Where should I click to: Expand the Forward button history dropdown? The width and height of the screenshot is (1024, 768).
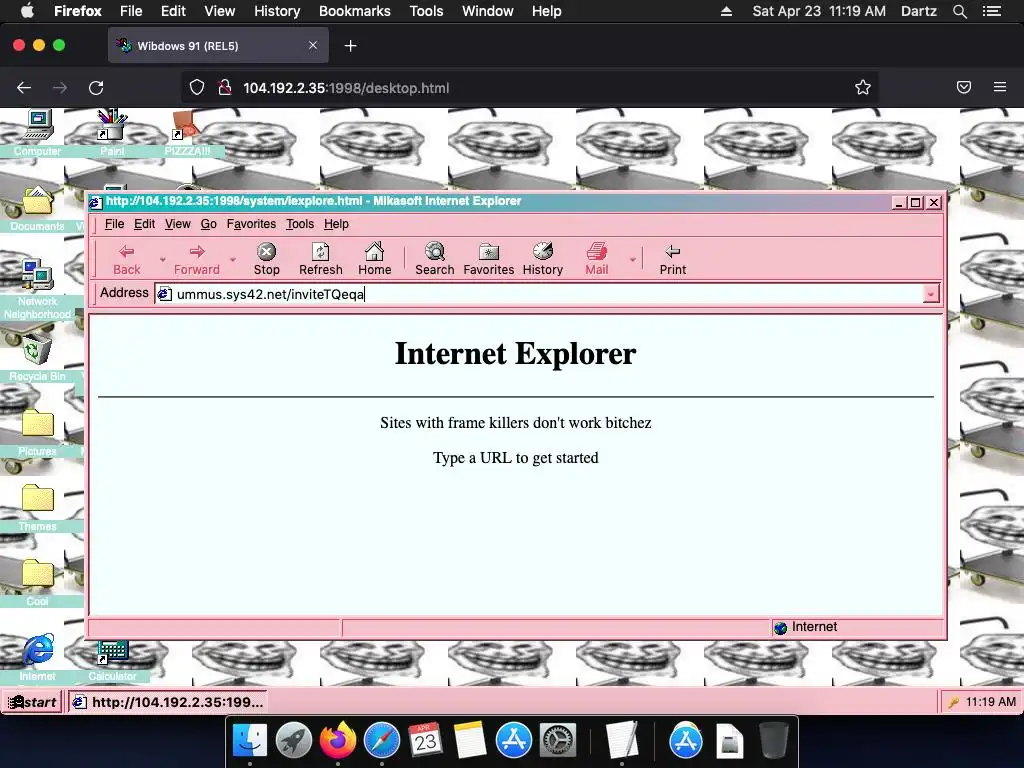coord(232,259)
